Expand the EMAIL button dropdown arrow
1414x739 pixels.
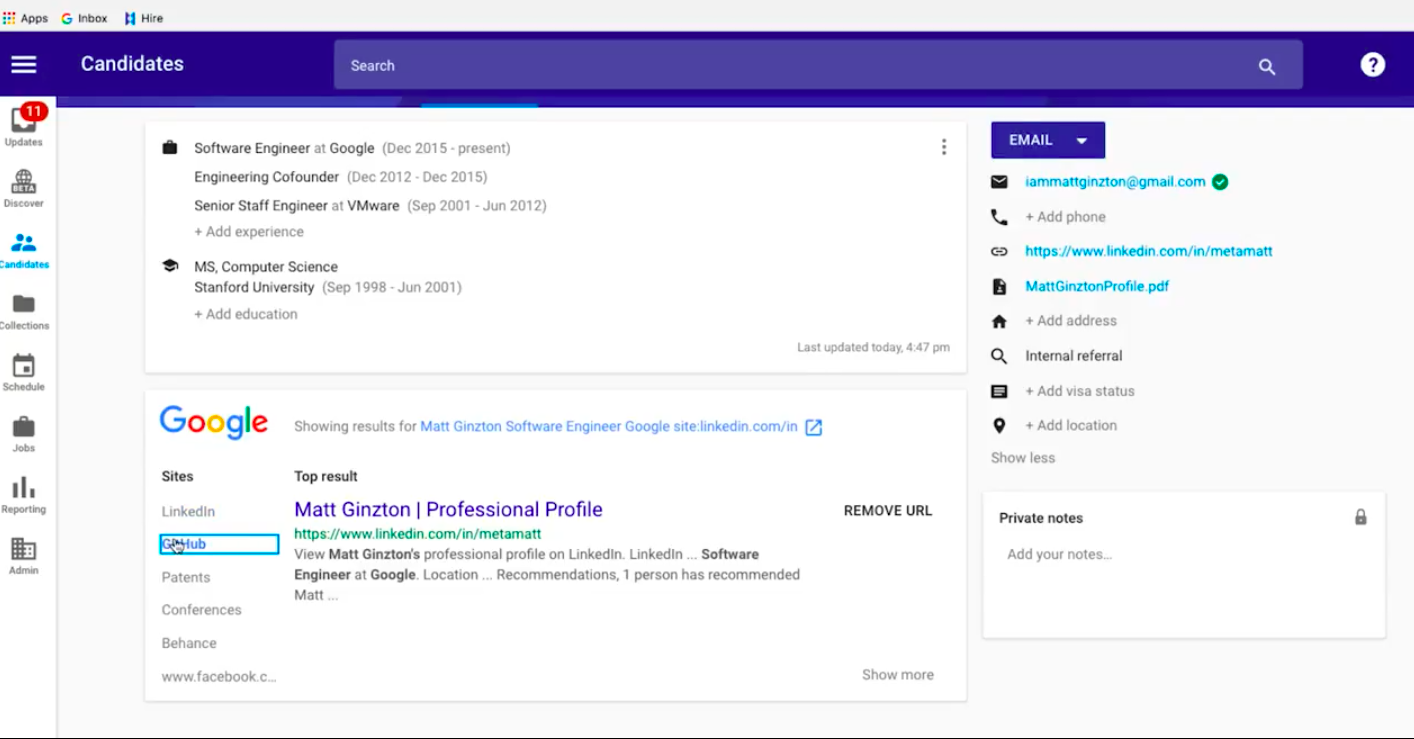pos(1082,141)
